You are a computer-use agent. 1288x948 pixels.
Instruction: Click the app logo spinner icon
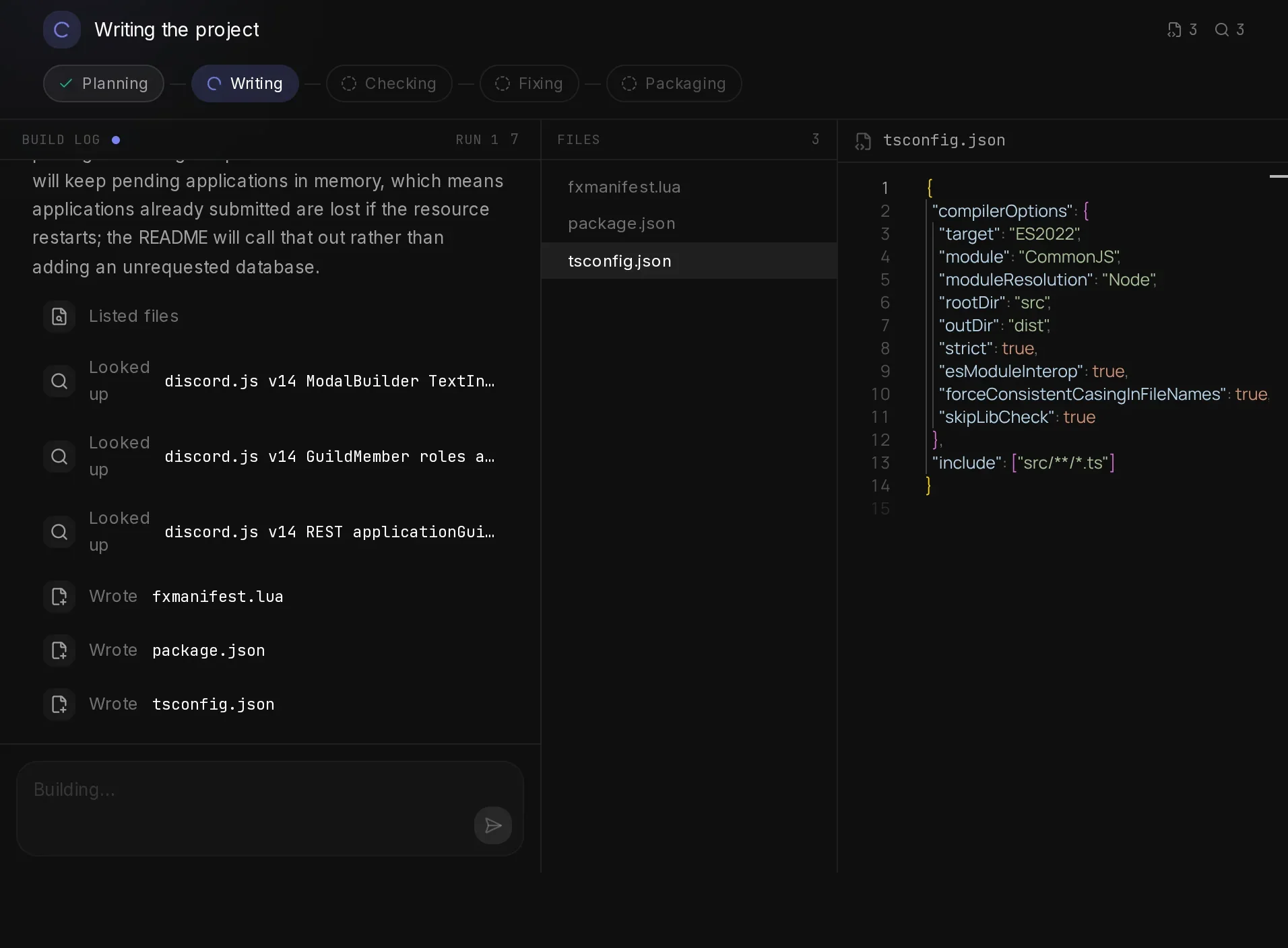point(61,30)
